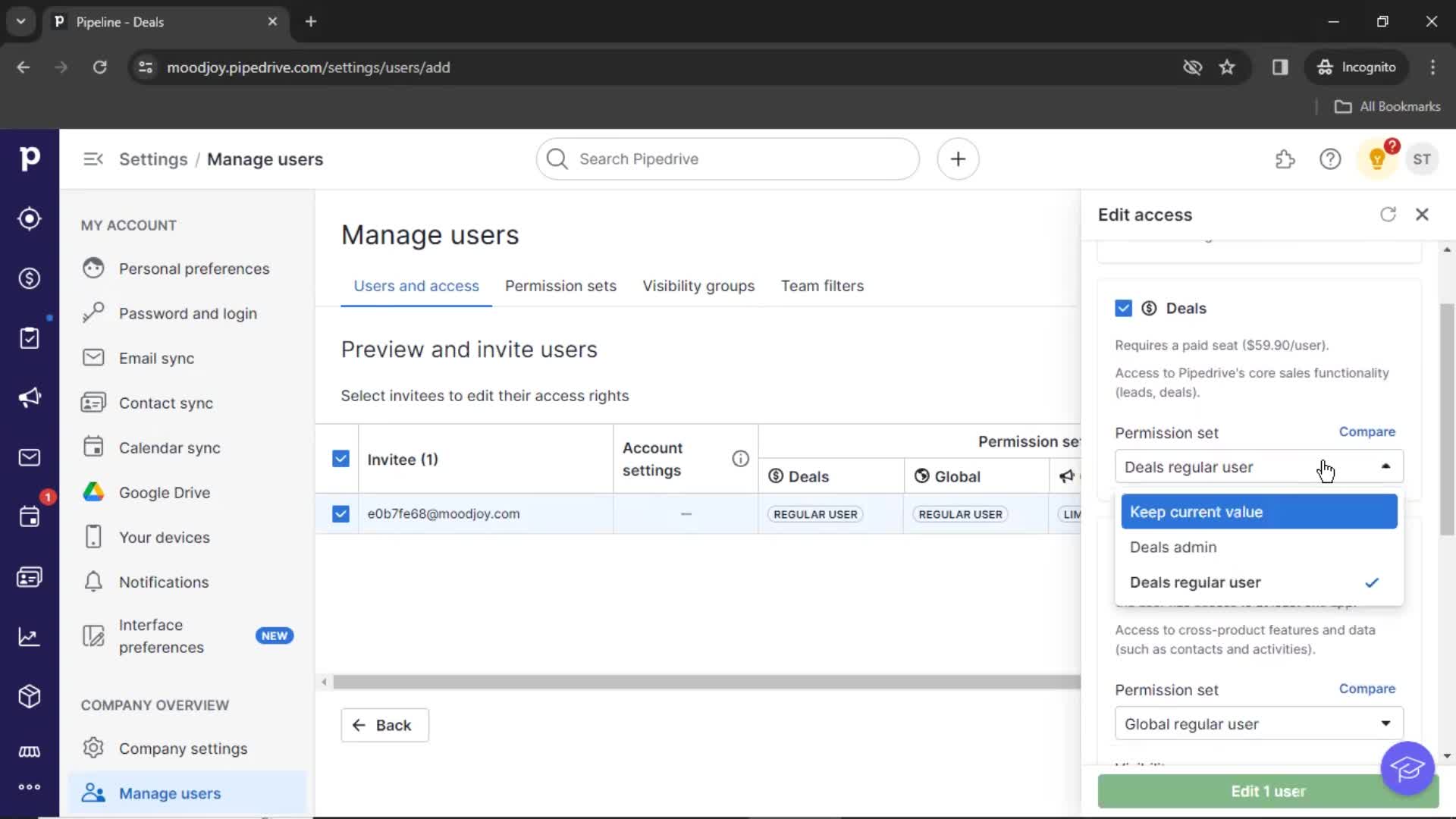Open More three-dots icon in left rail

pos(29,787)
